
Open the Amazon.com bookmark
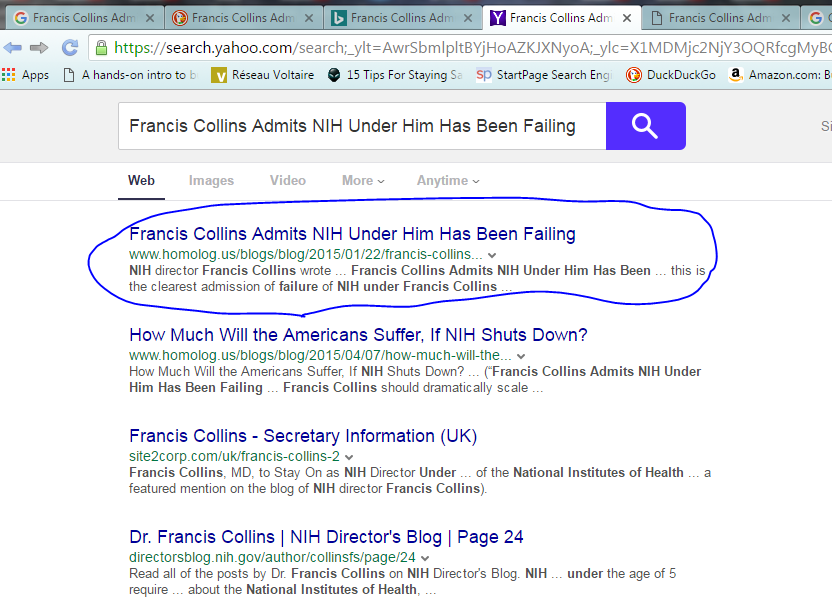point(778,75)
